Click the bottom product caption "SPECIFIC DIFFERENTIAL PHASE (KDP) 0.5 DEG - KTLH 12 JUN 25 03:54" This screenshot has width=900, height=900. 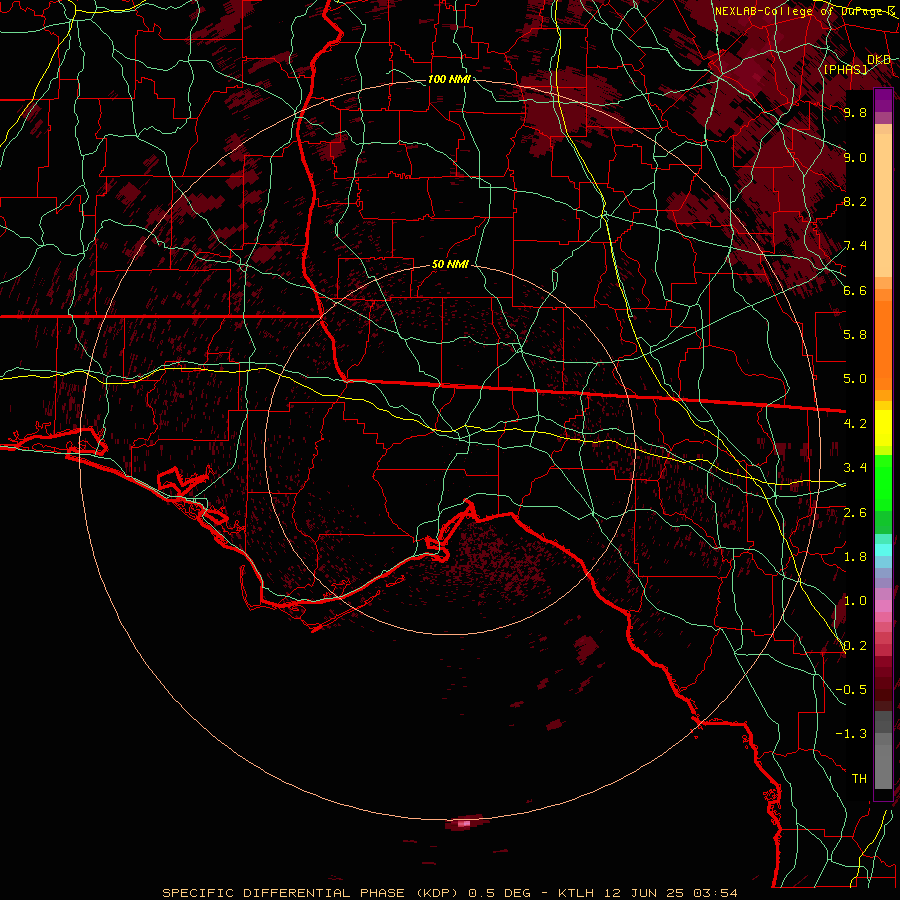449,893
